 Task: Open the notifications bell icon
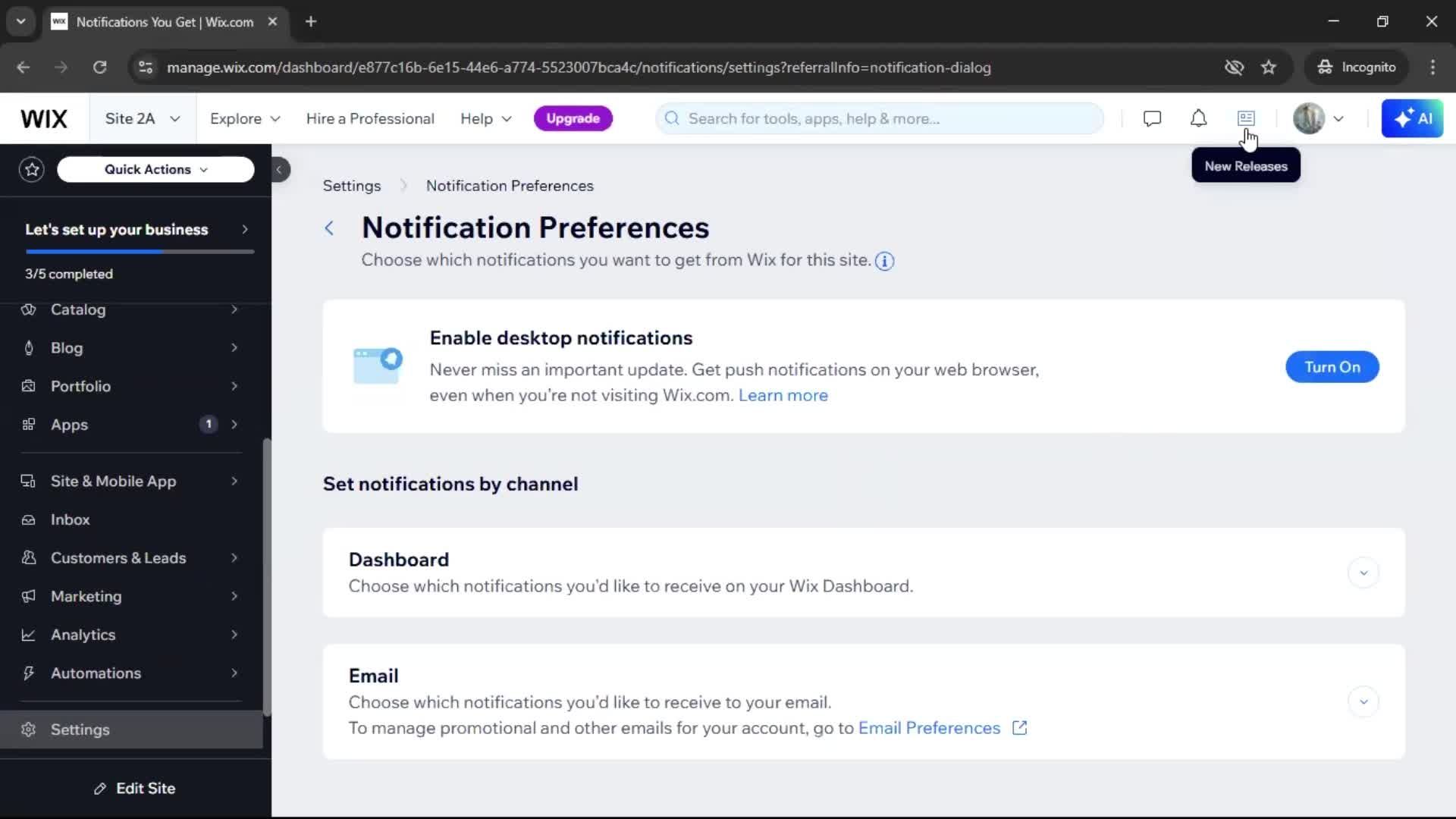click(1198, 118)
